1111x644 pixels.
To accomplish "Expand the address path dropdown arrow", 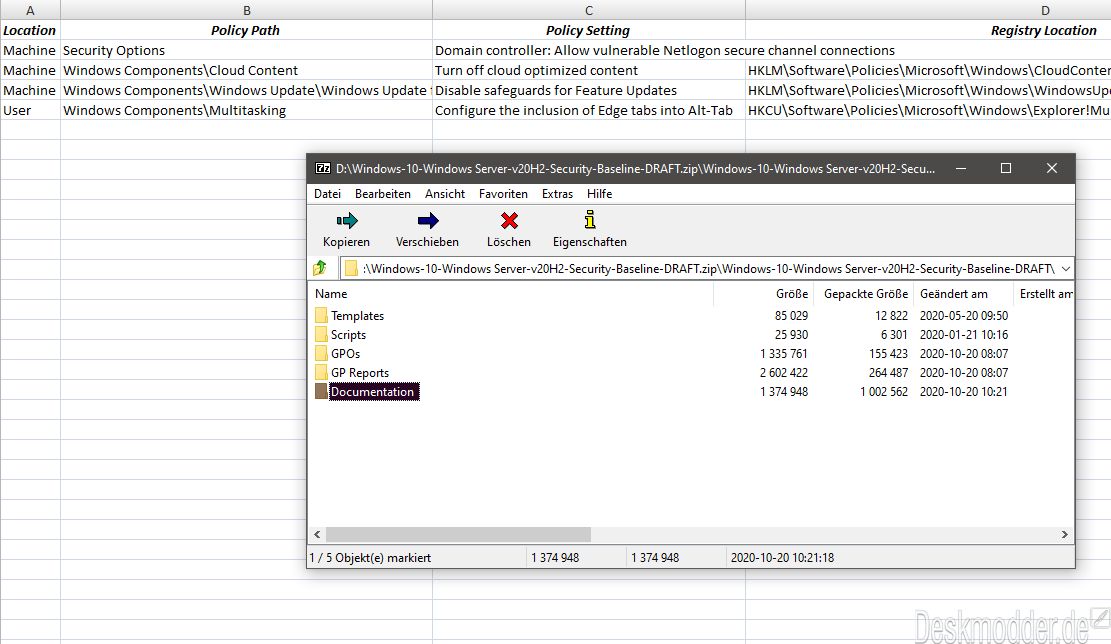I will tap(1065, 268).
